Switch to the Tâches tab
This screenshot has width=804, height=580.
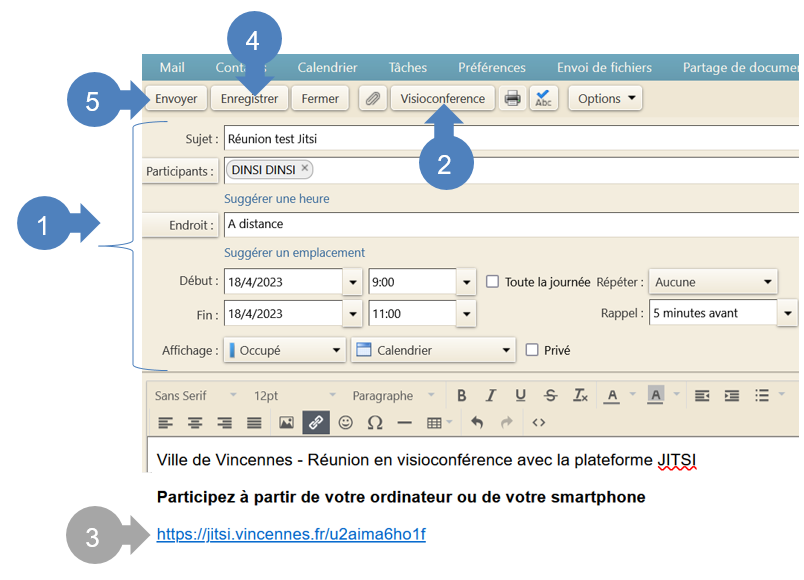pos(407,68)
